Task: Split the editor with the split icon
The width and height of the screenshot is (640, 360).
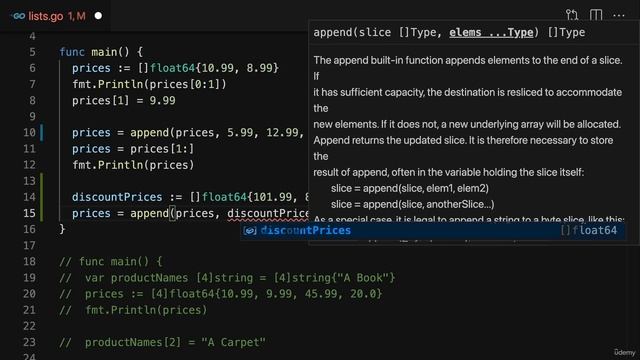Action: click(596, 16)
